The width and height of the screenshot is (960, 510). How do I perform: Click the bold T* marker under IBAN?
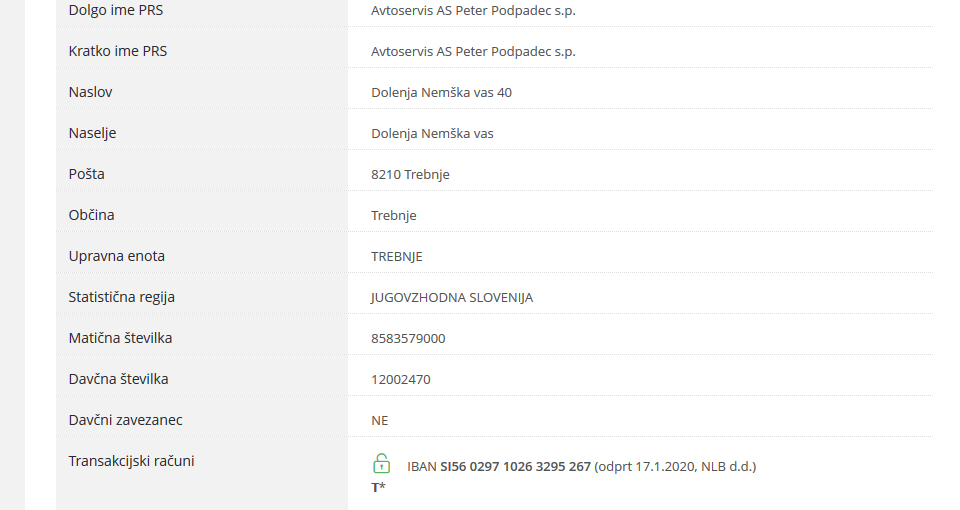tap(378, 487)
